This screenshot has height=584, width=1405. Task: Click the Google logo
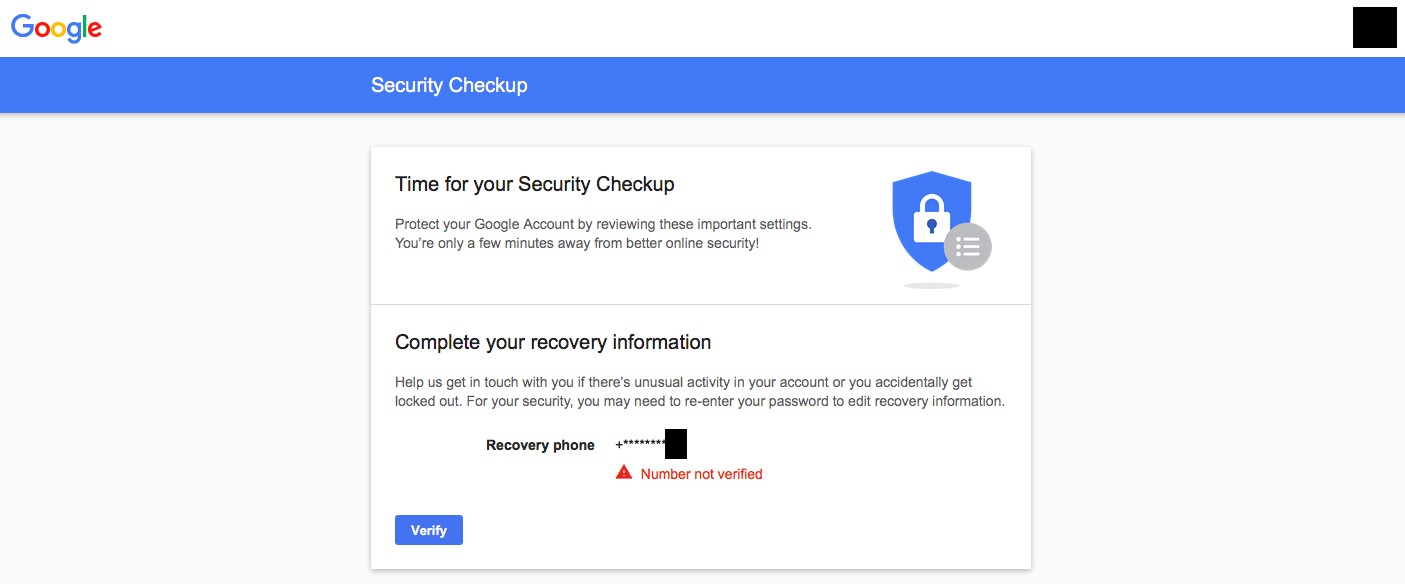click(x=56, y=28)
